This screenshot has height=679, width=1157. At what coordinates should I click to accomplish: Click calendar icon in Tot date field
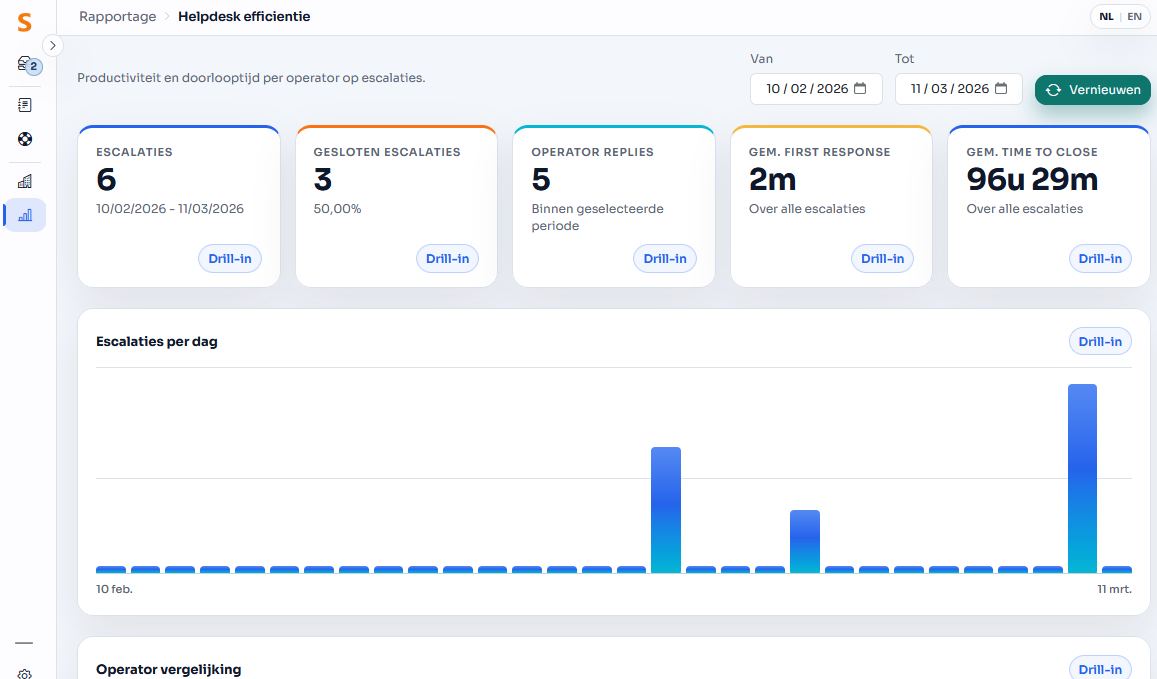(1001, 89)
